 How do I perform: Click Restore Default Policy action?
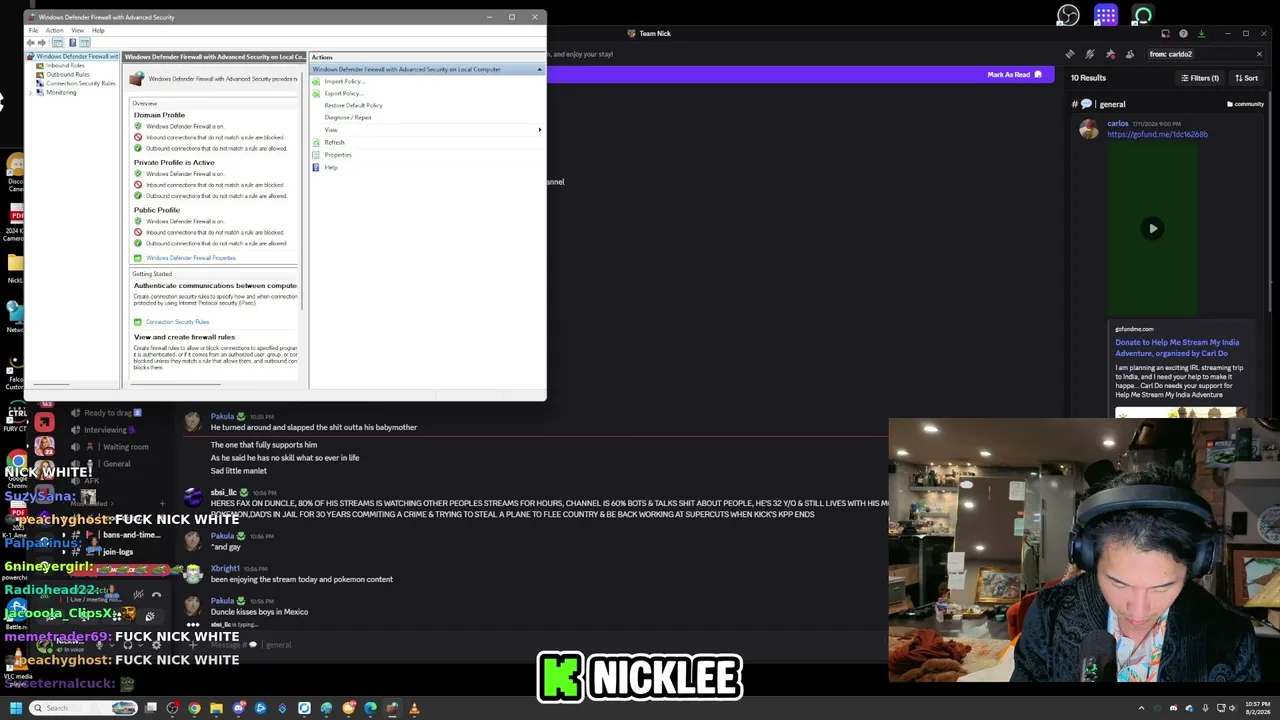click(x=353, y=105)
